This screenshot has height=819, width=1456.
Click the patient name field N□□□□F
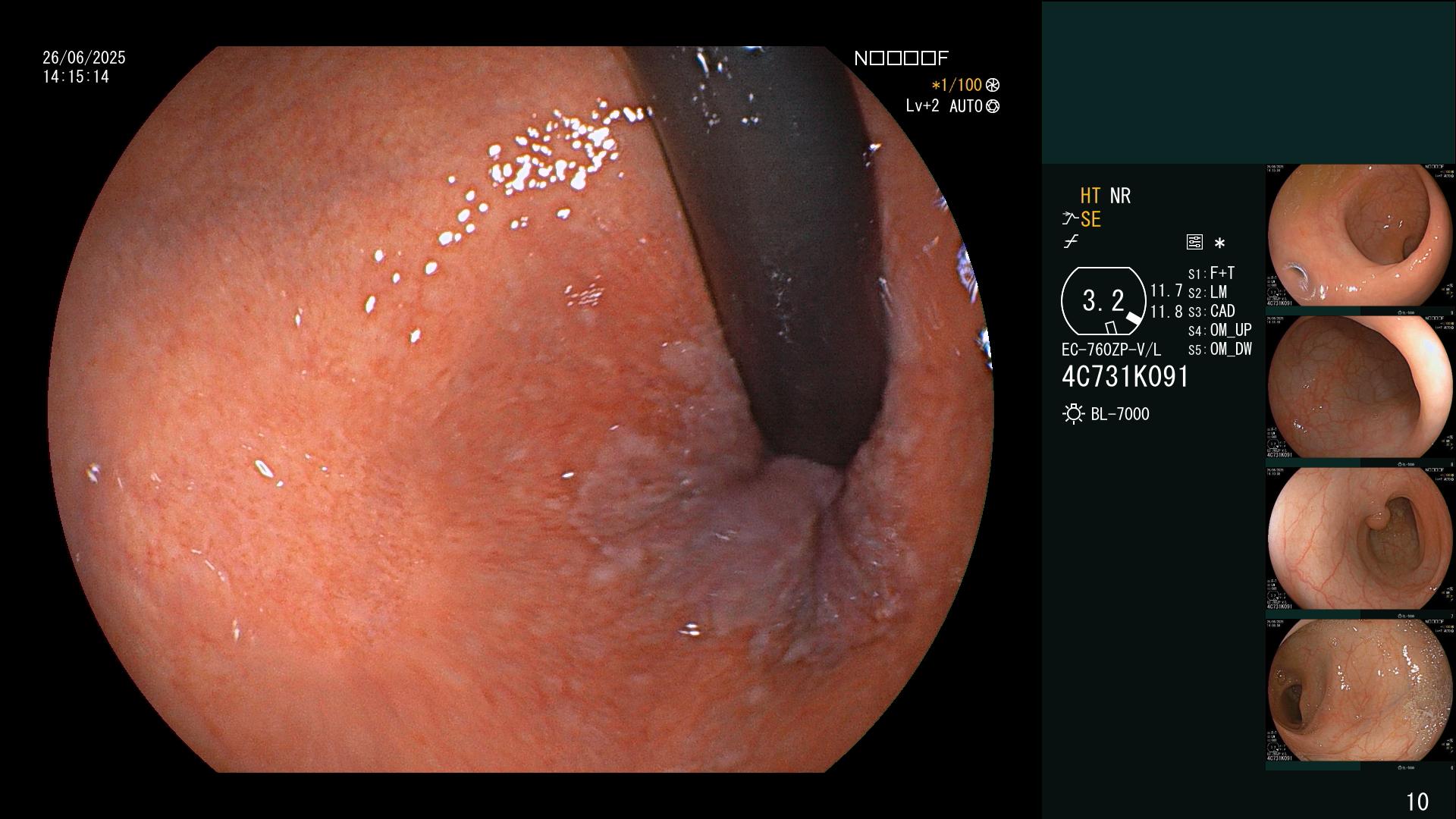pos(901,58)
